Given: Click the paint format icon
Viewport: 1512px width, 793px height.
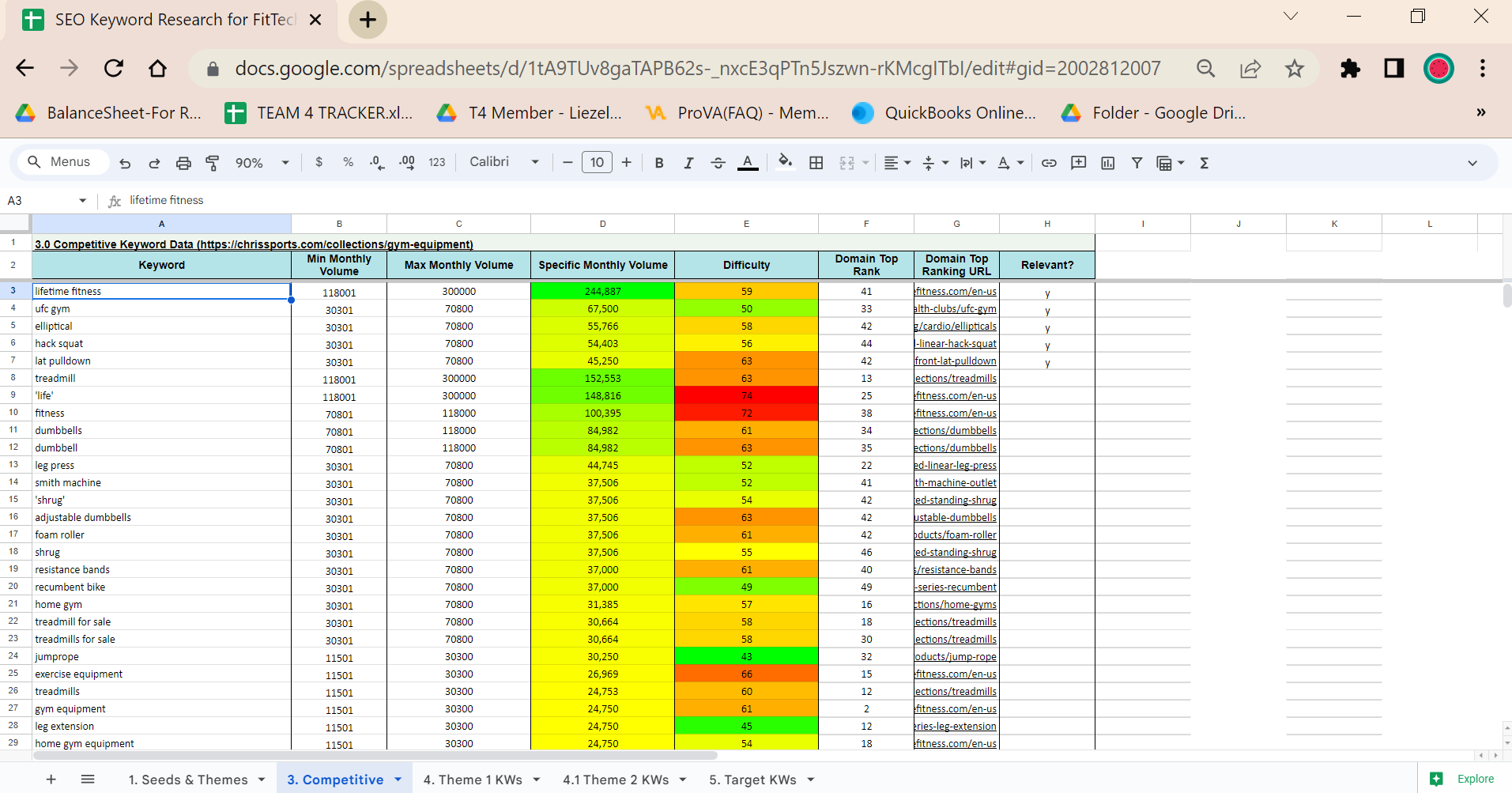Looking at the screenshot, I should pos(212,163).
